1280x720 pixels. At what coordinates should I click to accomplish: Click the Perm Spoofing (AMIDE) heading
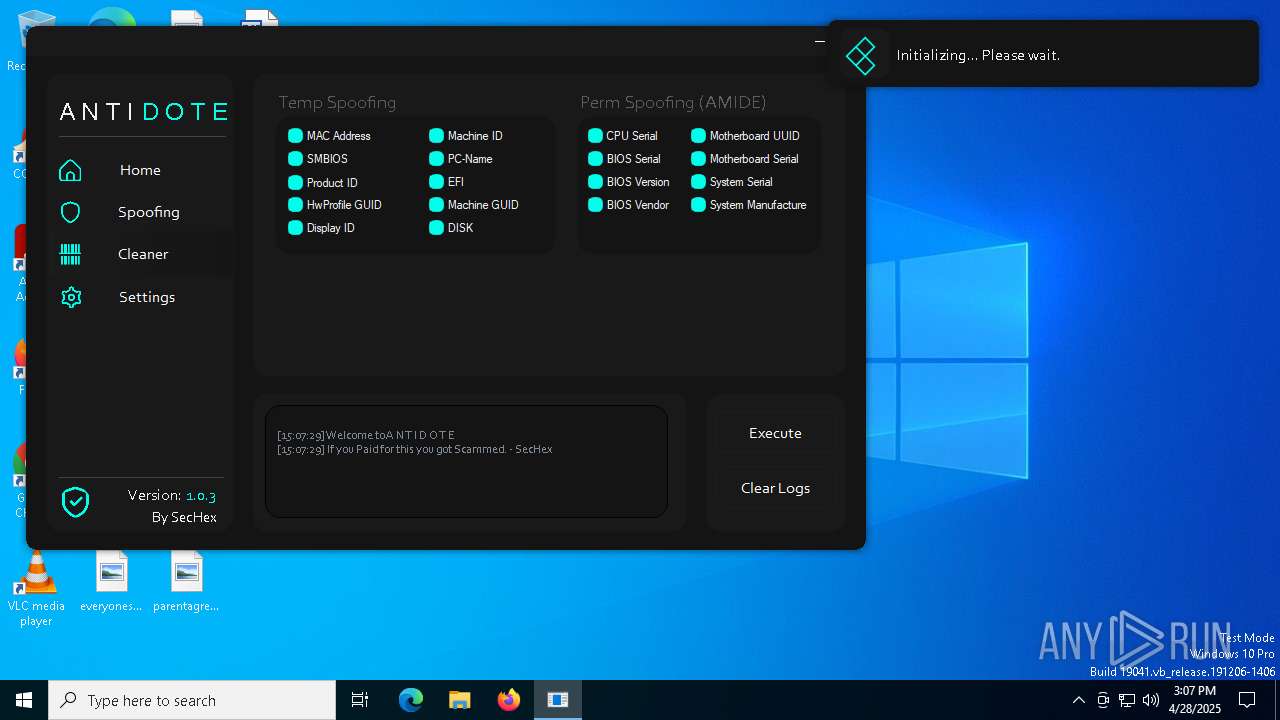(x=673, y=102)
